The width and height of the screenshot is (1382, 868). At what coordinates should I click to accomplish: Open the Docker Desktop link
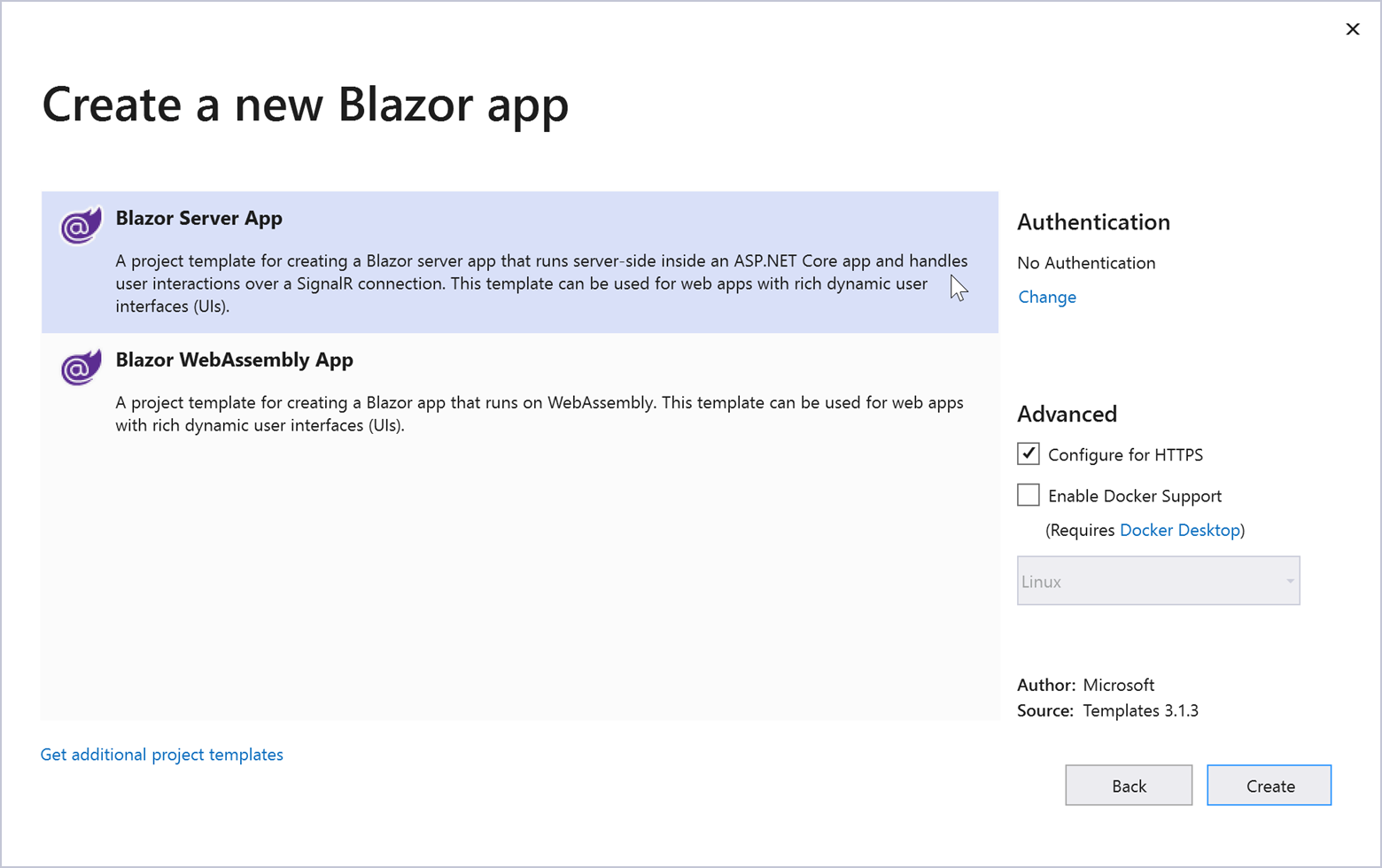tap(1180, 530)
